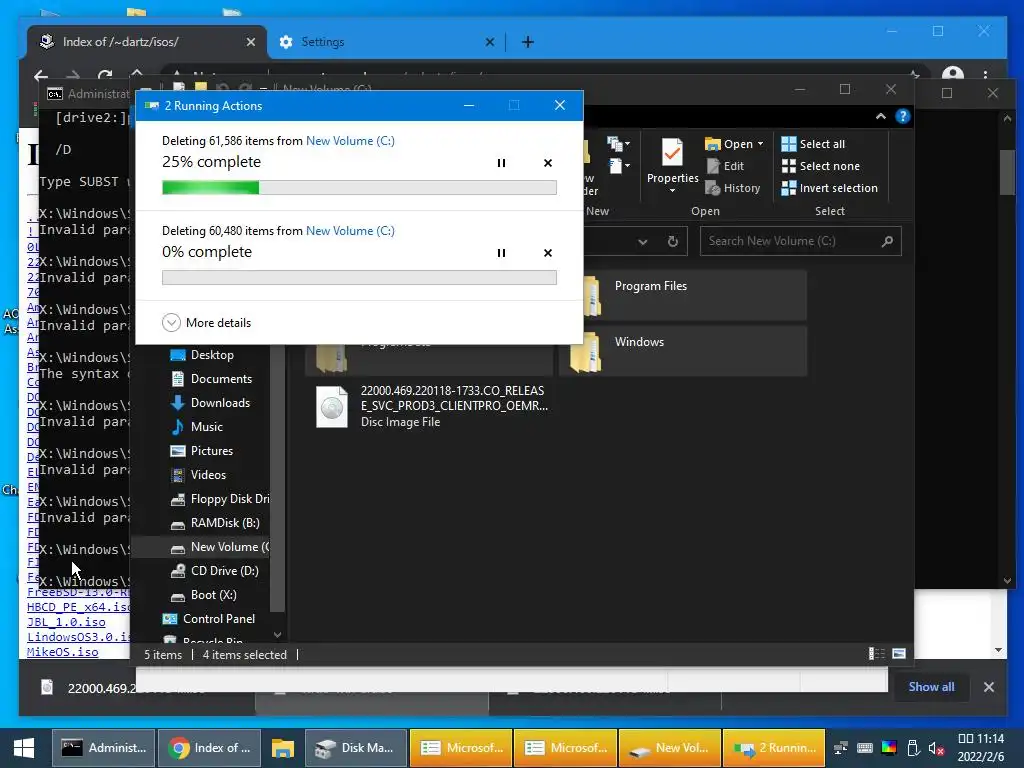The height and width of the screenshot is (768, 1024).
Task: Select Floppy Disk Drive in navigation pane
Action: (219, 499)
